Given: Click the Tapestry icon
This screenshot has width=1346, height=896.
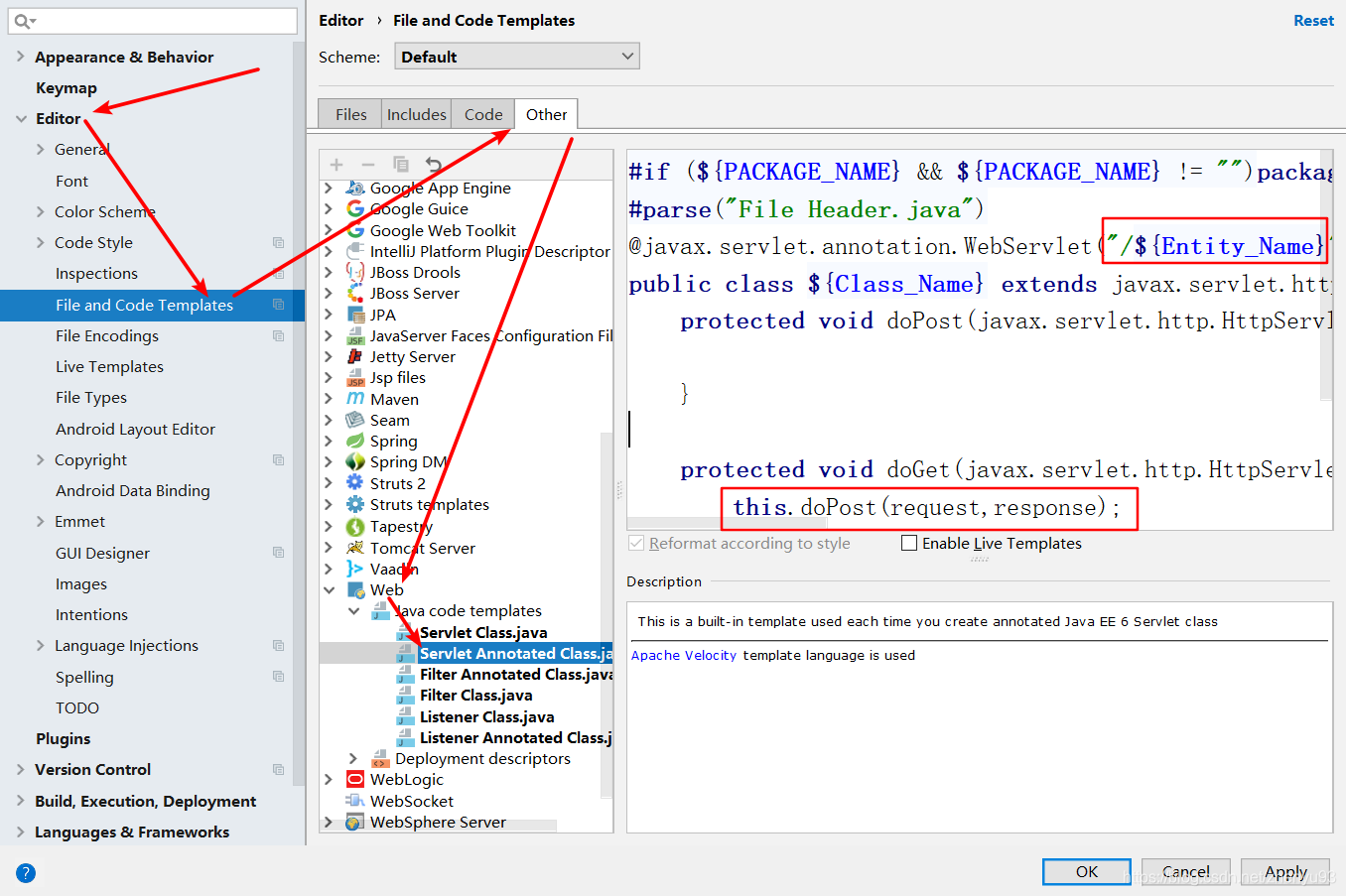Looking at the screenshot, I should [x=355, y=527].
